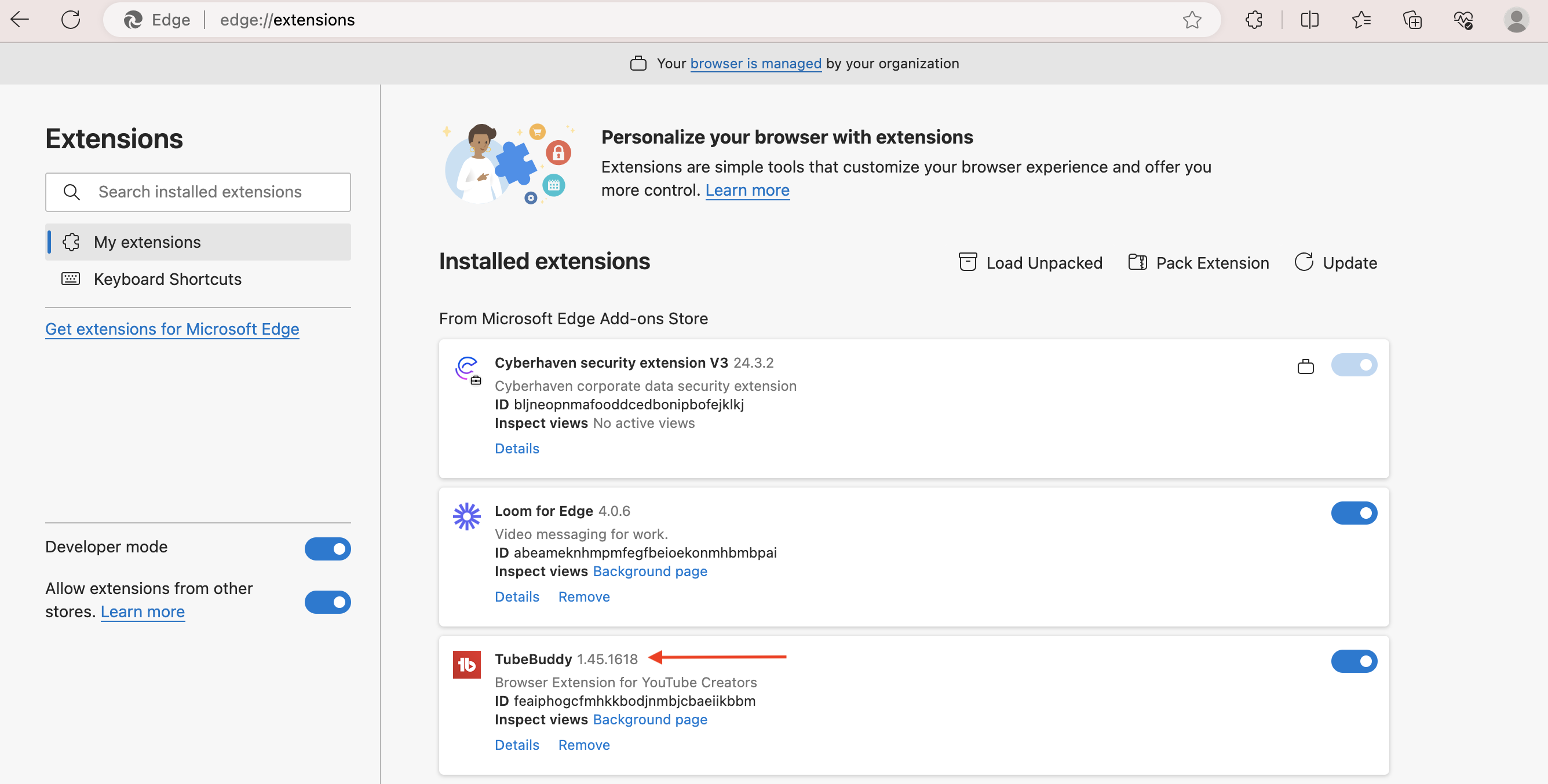Viewport: 1548px width, 784px height.
Task: Click the Loom version 4.0.6
Action: (x=614, y=511)
